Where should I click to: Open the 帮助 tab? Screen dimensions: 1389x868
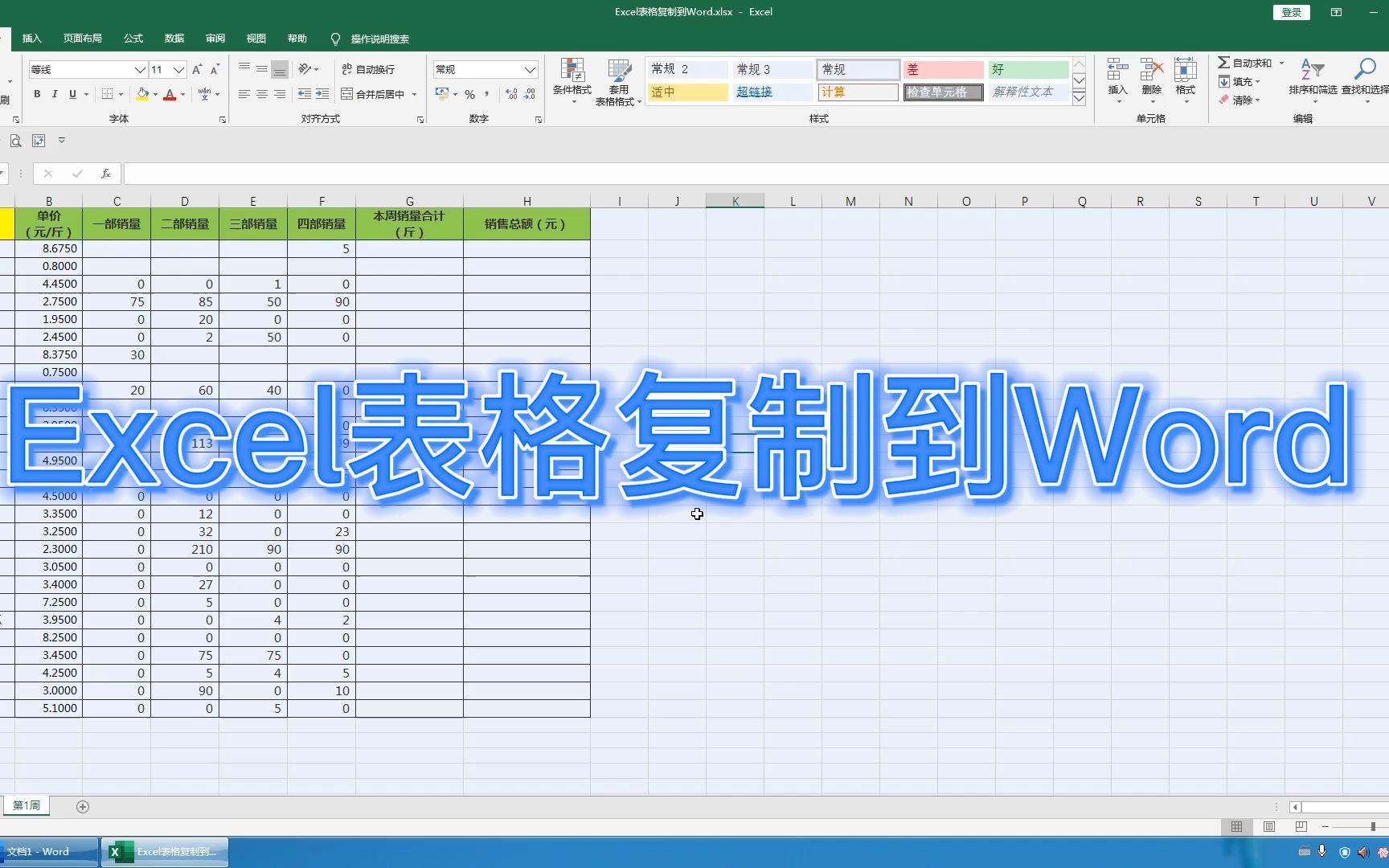pyautogui.click(x=297, y=39)
